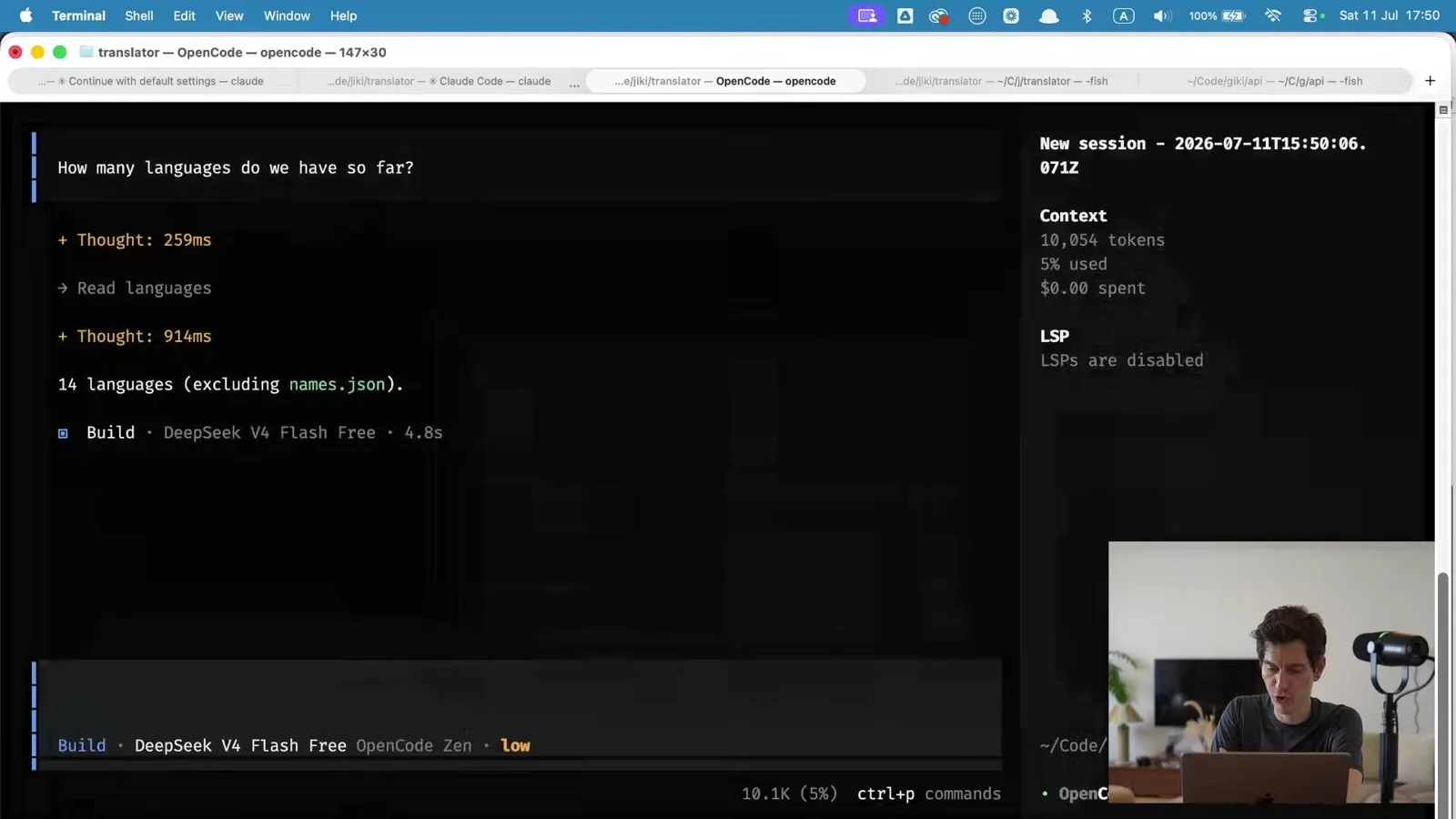Click the New session title in sidebar
1456x819 pixels.
1203,156
